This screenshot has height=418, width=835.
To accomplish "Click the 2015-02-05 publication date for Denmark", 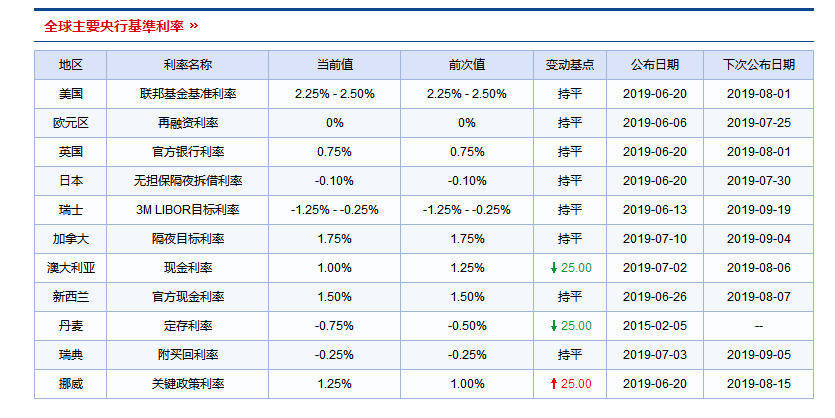I will pyautogui.click(x=654, y=326).
